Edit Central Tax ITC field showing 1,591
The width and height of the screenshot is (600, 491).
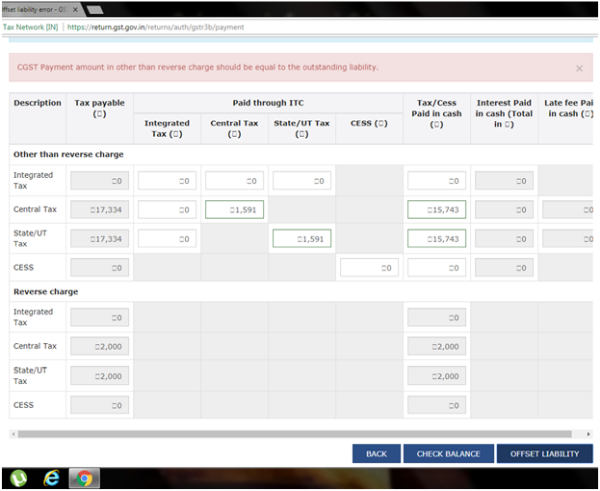pos(234,209)
